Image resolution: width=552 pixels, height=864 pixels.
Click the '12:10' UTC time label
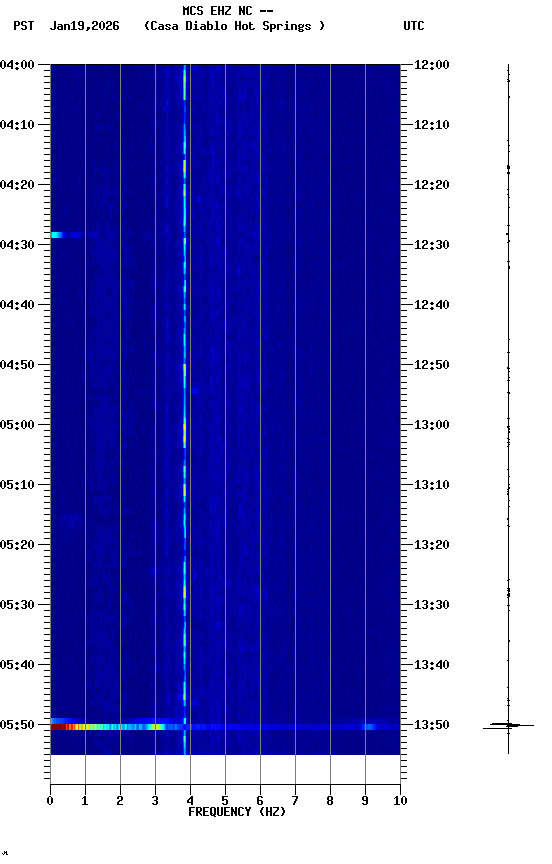point(432,125)
